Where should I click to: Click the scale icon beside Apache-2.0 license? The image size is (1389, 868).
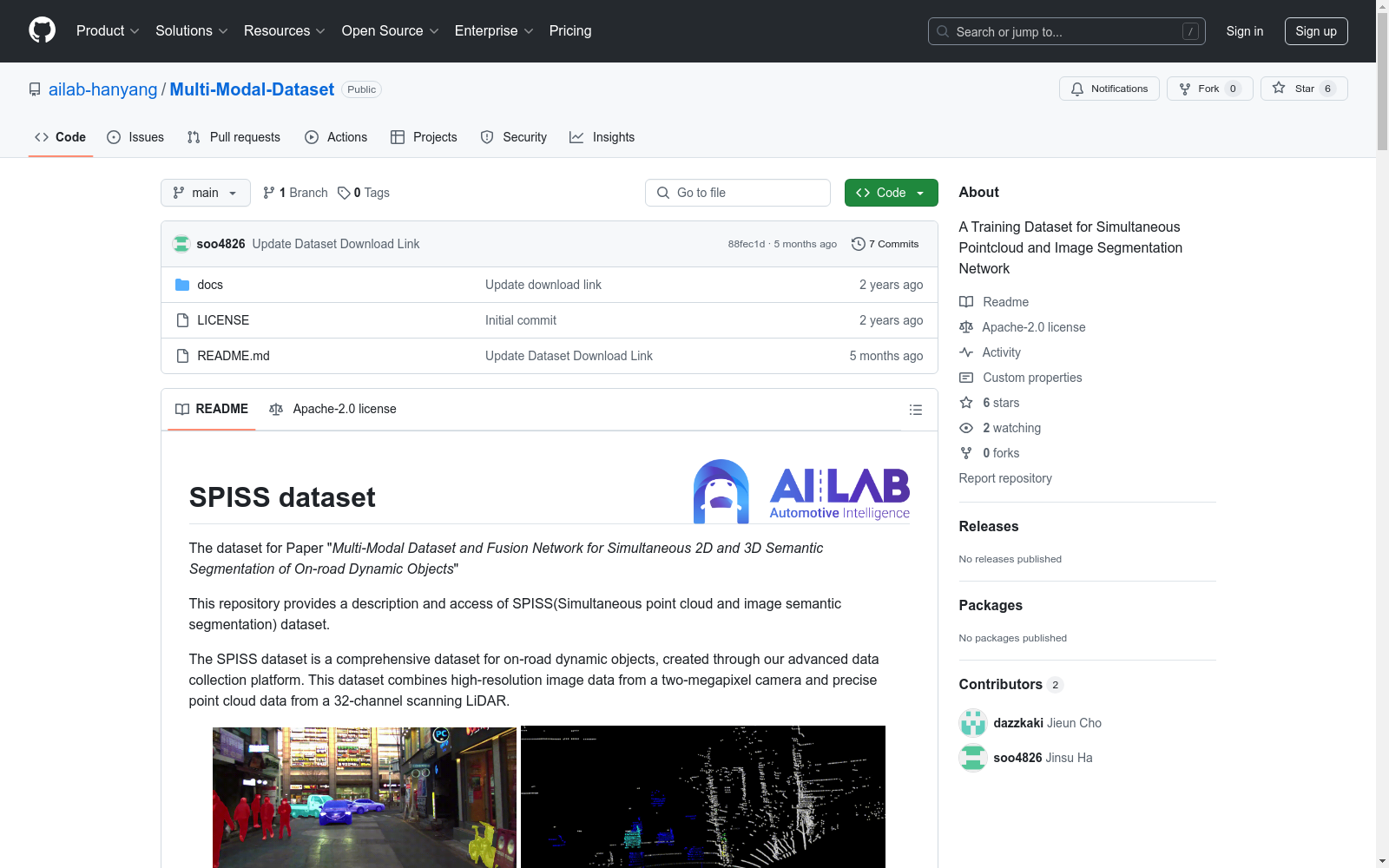tap(966, 327)
